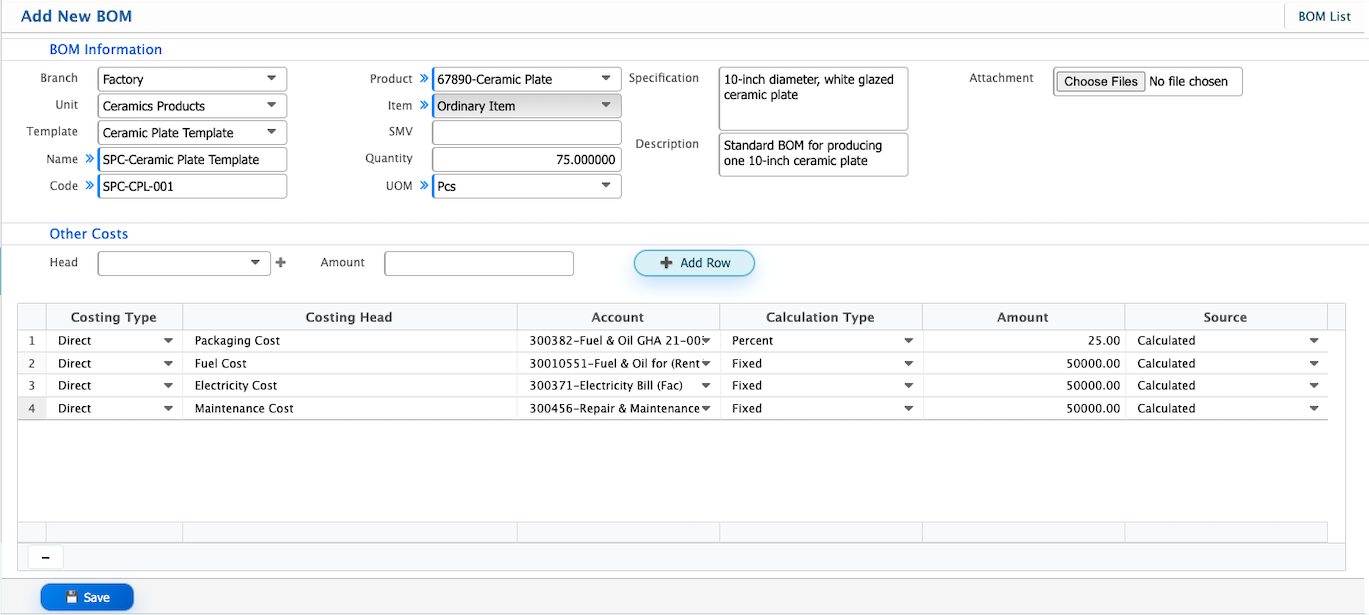The width and height of the screenshot is (1369, 615).
Task: Click the minus remove-row button below the grid
Action: coord(46,557)
